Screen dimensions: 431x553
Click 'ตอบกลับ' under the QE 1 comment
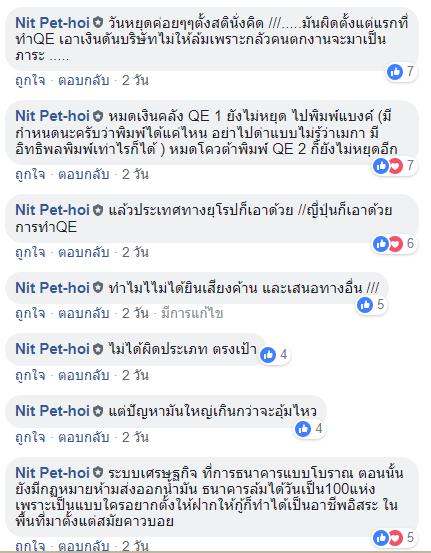[84, 174]
